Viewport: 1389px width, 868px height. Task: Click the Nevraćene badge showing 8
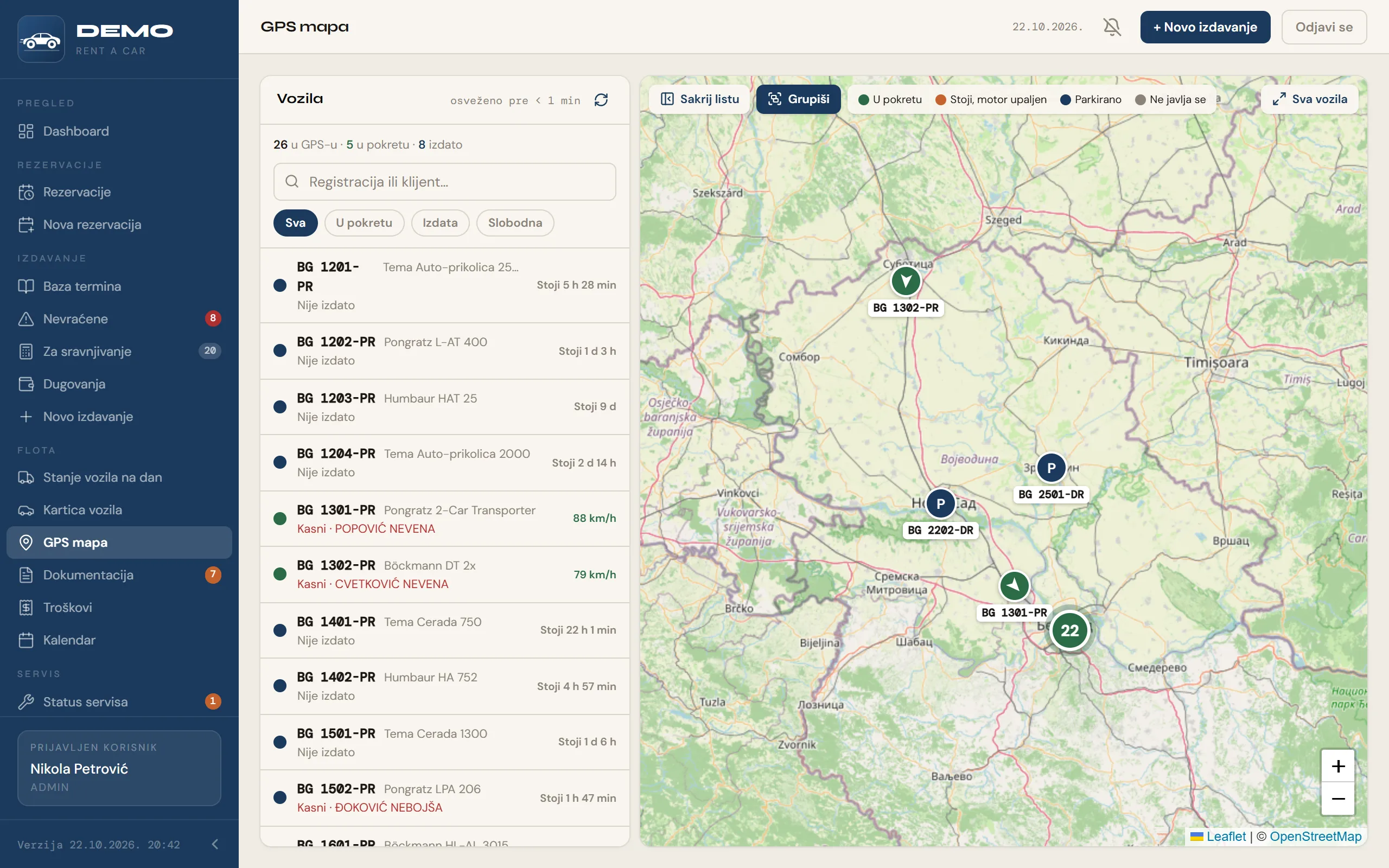(x=213, y=318)
